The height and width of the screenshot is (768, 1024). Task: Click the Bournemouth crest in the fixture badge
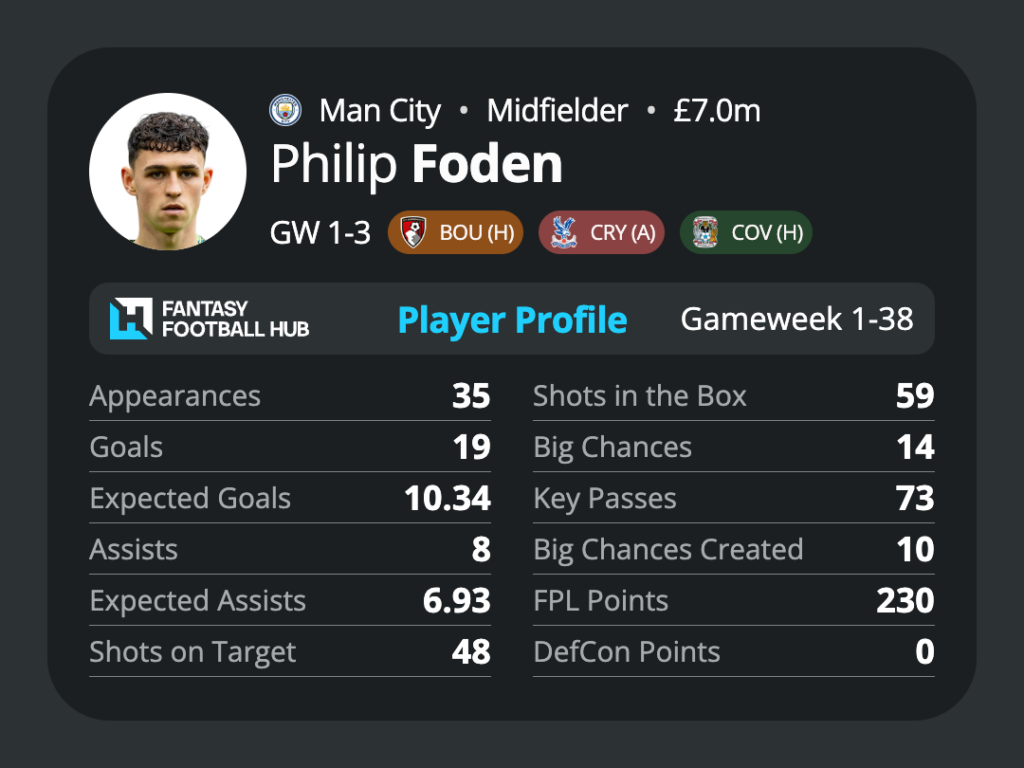pyautogui.click(x=413, y=232)
